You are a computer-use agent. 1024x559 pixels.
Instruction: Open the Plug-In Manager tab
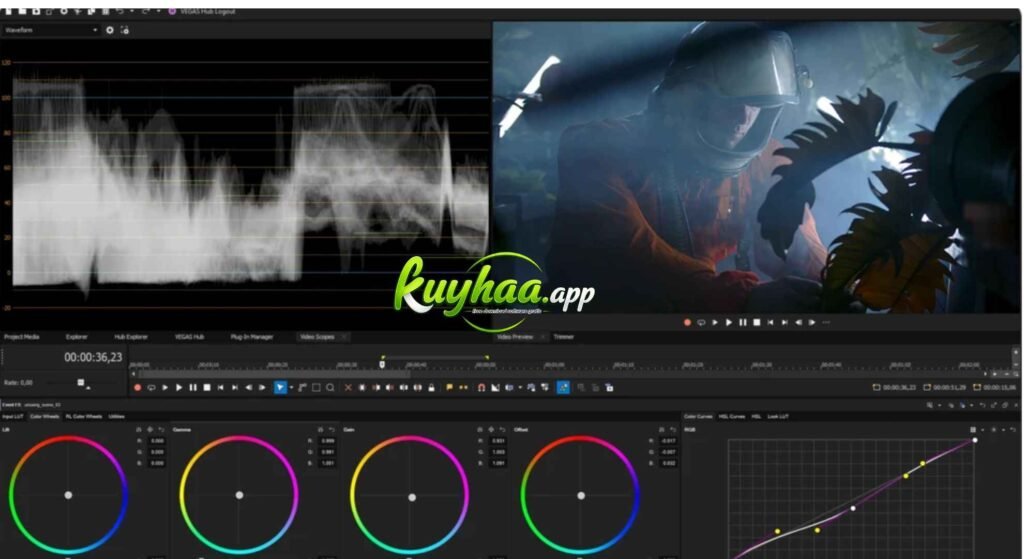tap(251, 337)
